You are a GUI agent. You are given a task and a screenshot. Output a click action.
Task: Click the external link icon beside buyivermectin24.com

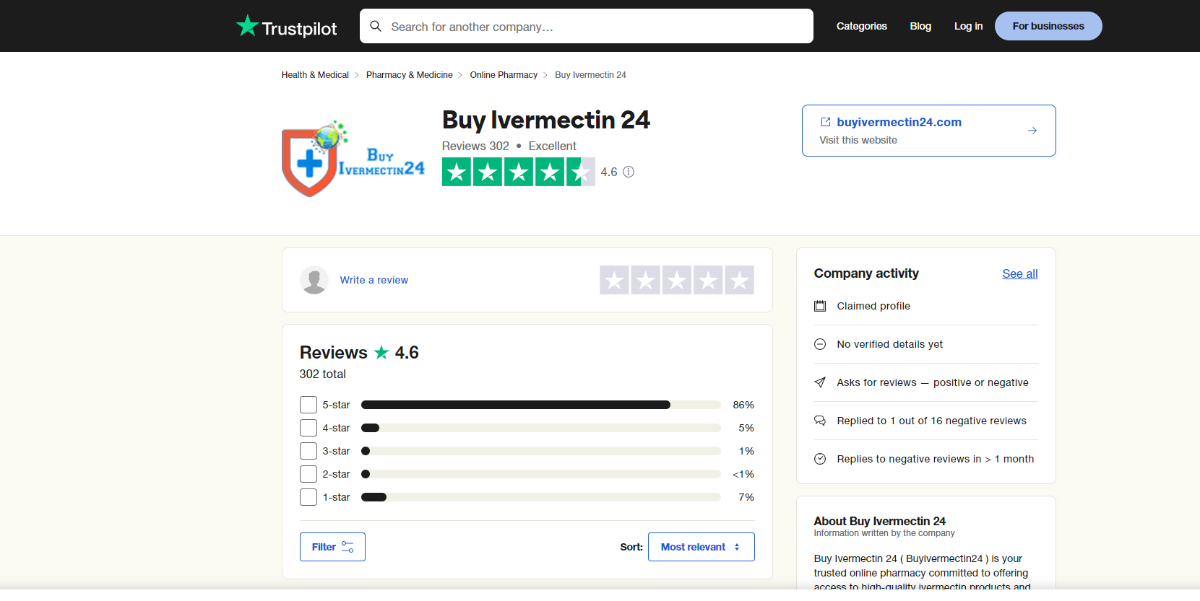tap(825, 122)
